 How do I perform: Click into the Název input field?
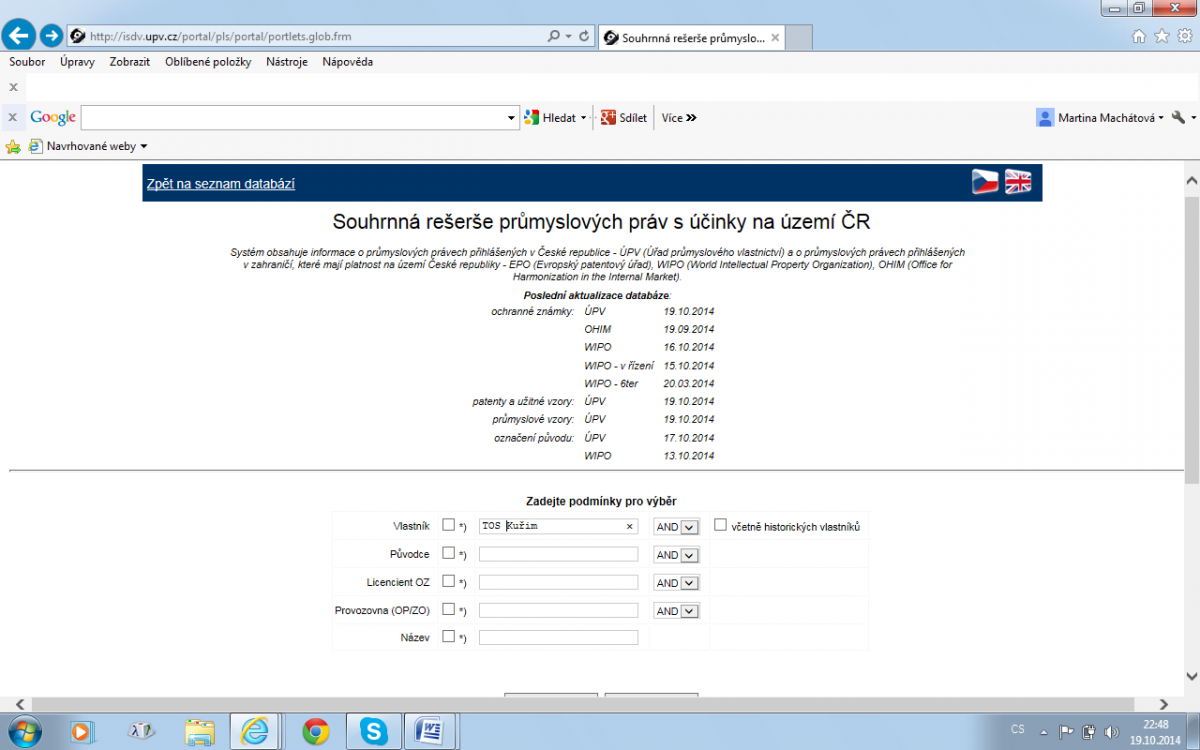pos(558,638)
